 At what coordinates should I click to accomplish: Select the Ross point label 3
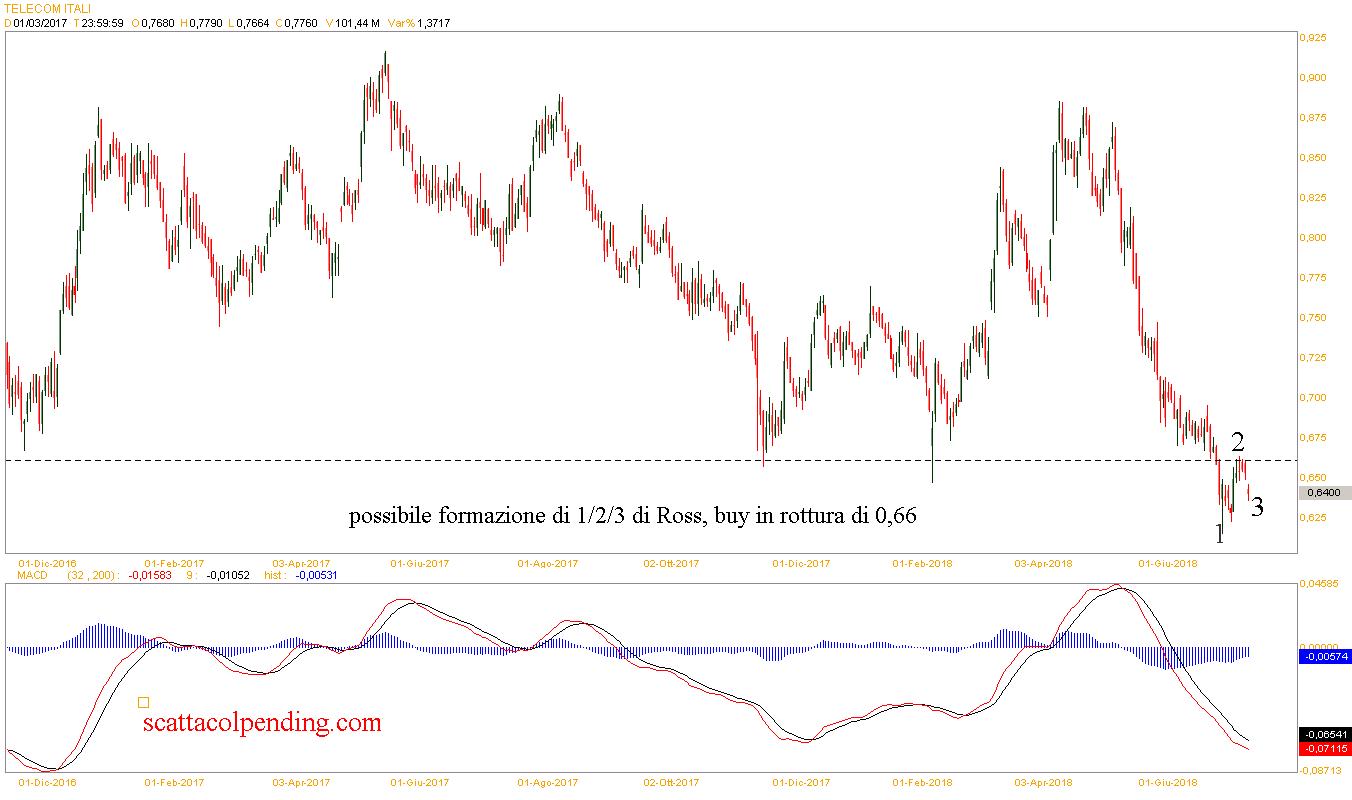1257,507
